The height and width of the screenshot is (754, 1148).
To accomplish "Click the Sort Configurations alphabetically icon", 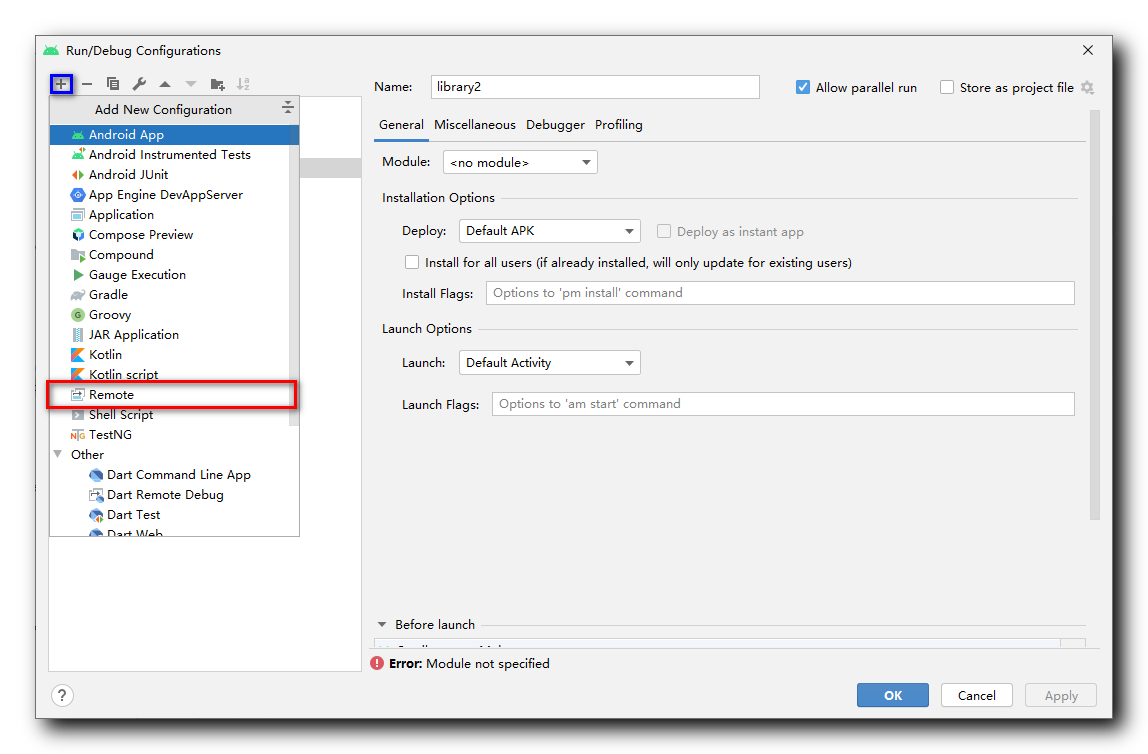I will [x=243, y=84].
